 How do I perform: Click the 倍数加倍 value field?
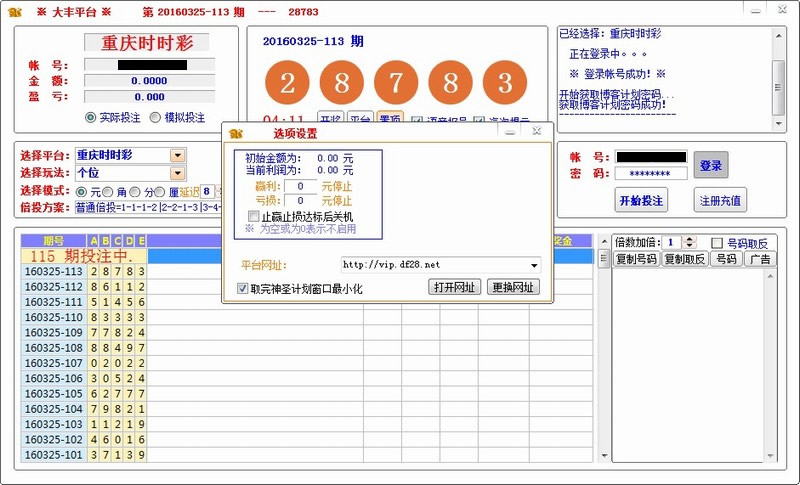(672, 242)
